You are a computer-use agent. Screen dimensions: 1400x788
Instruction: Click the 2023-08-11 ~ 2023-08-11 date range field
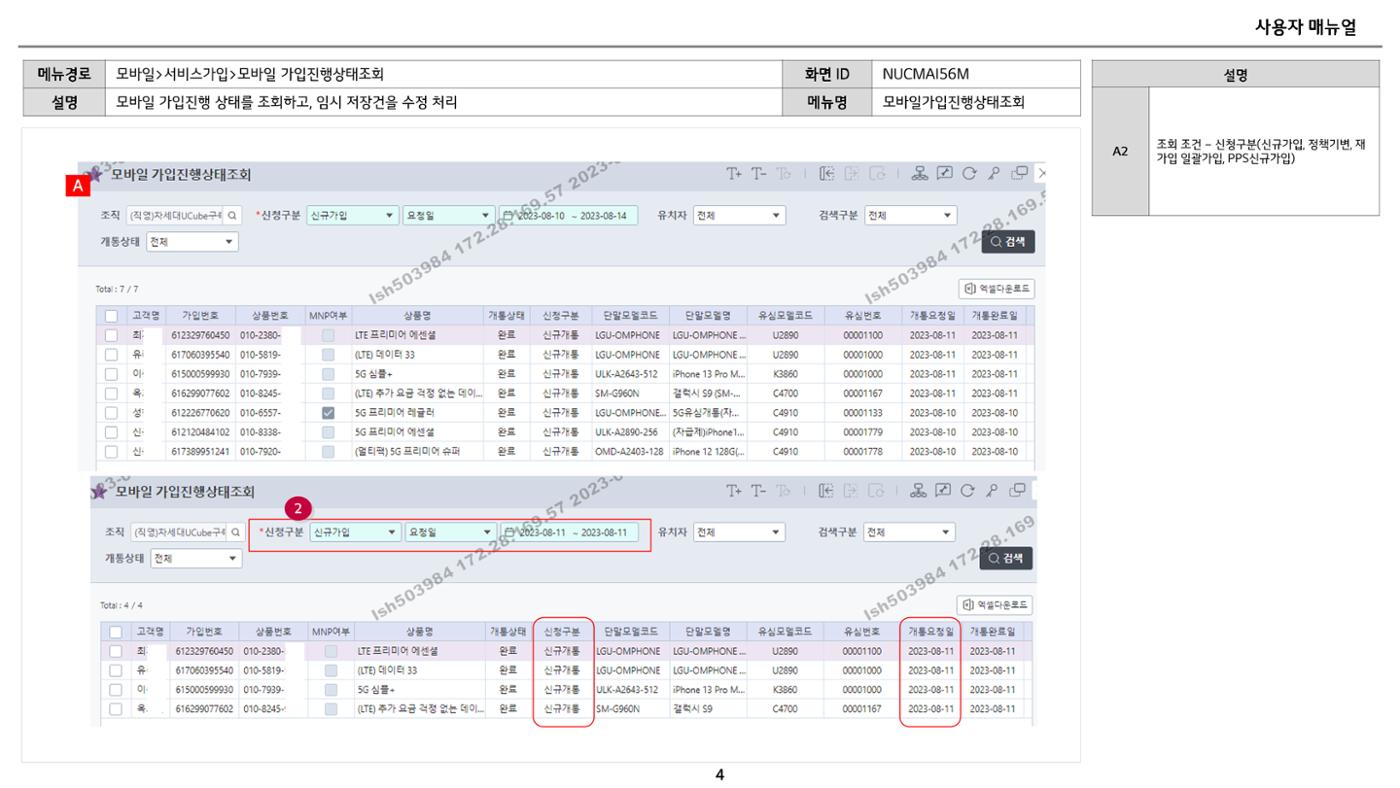point(568,532)
